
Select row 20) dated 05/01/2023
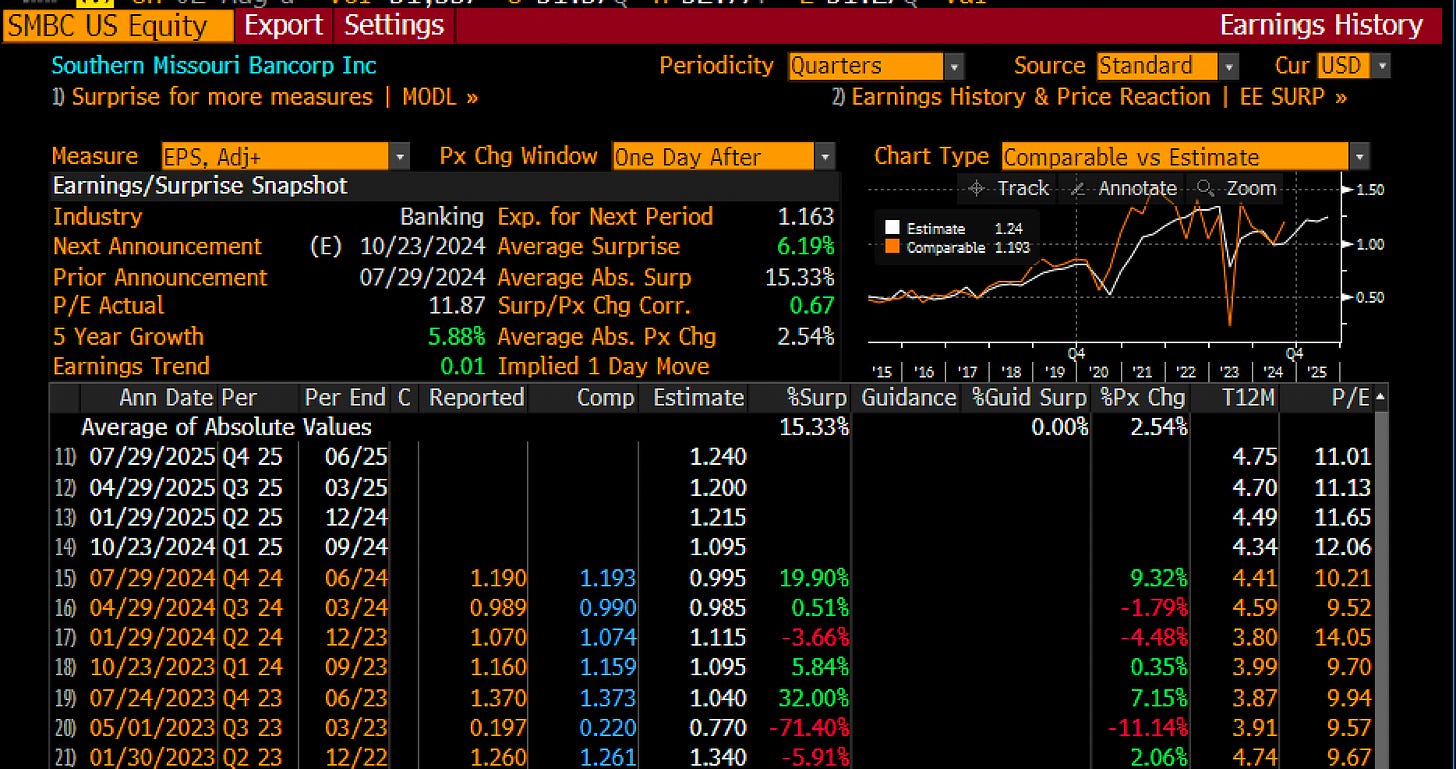coord(712,727)
